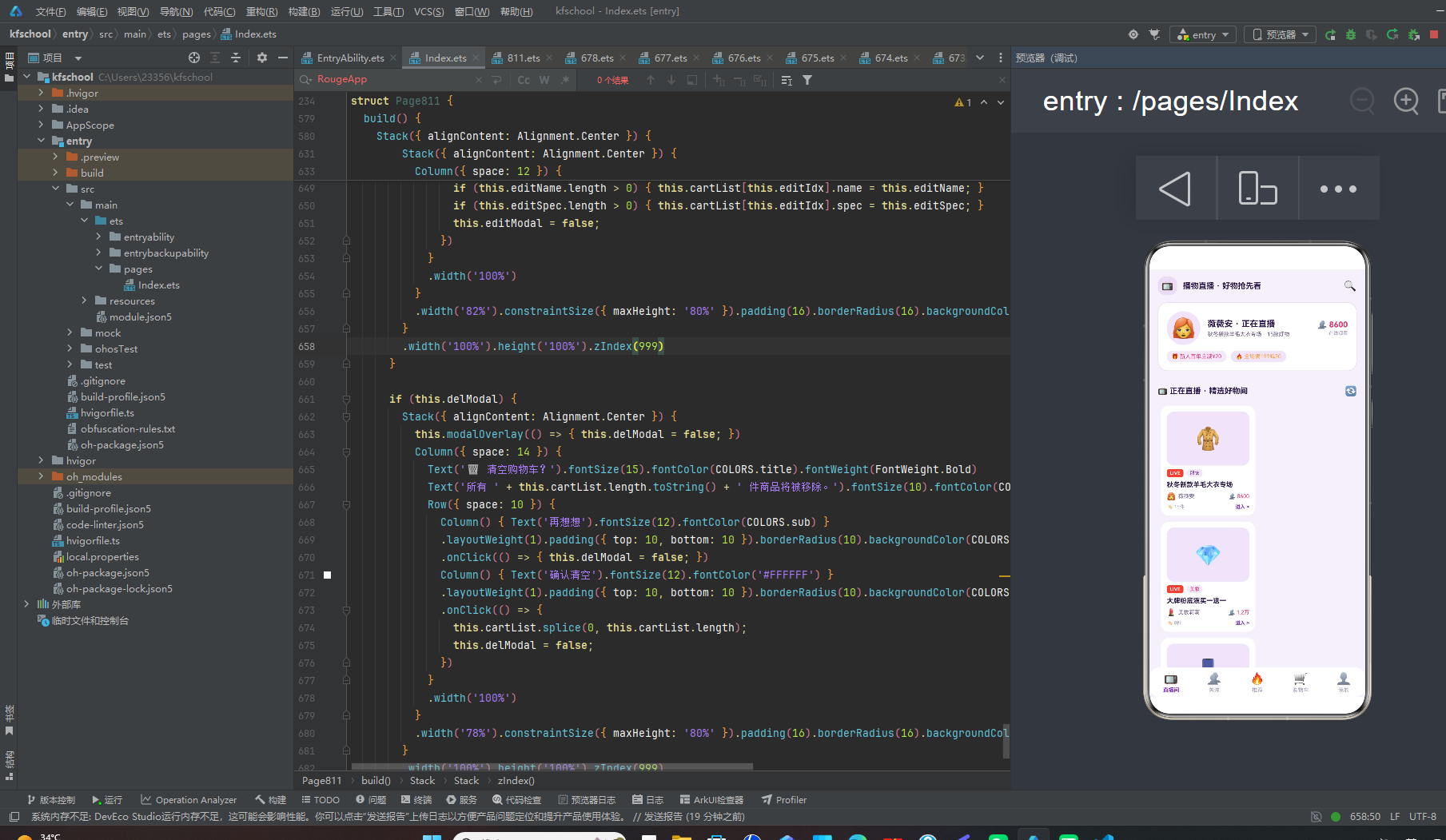Click the green Debug bug icon
This screenshot has height=840, width=1446.
(1351, 34)
